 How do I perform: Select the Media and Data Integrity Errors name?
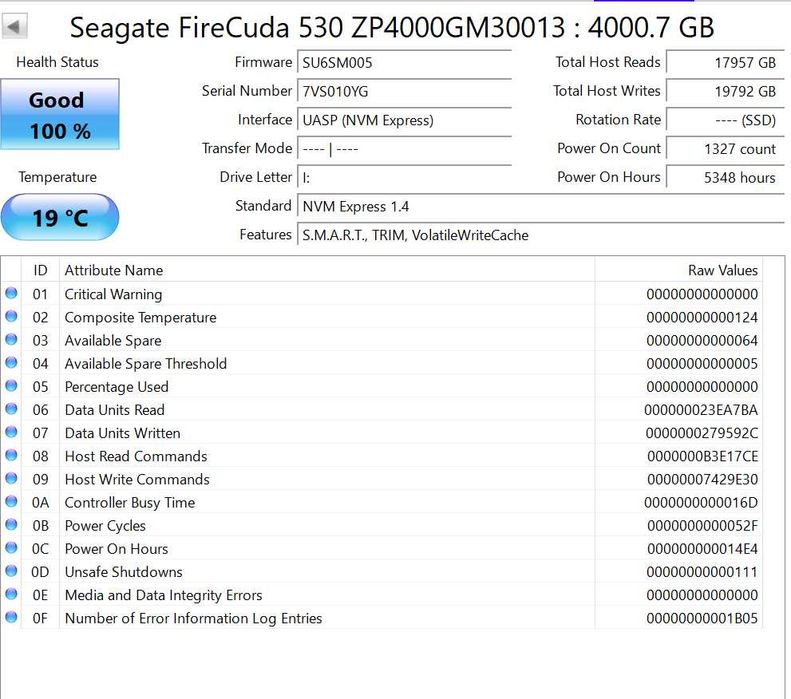tap(163, 596)
